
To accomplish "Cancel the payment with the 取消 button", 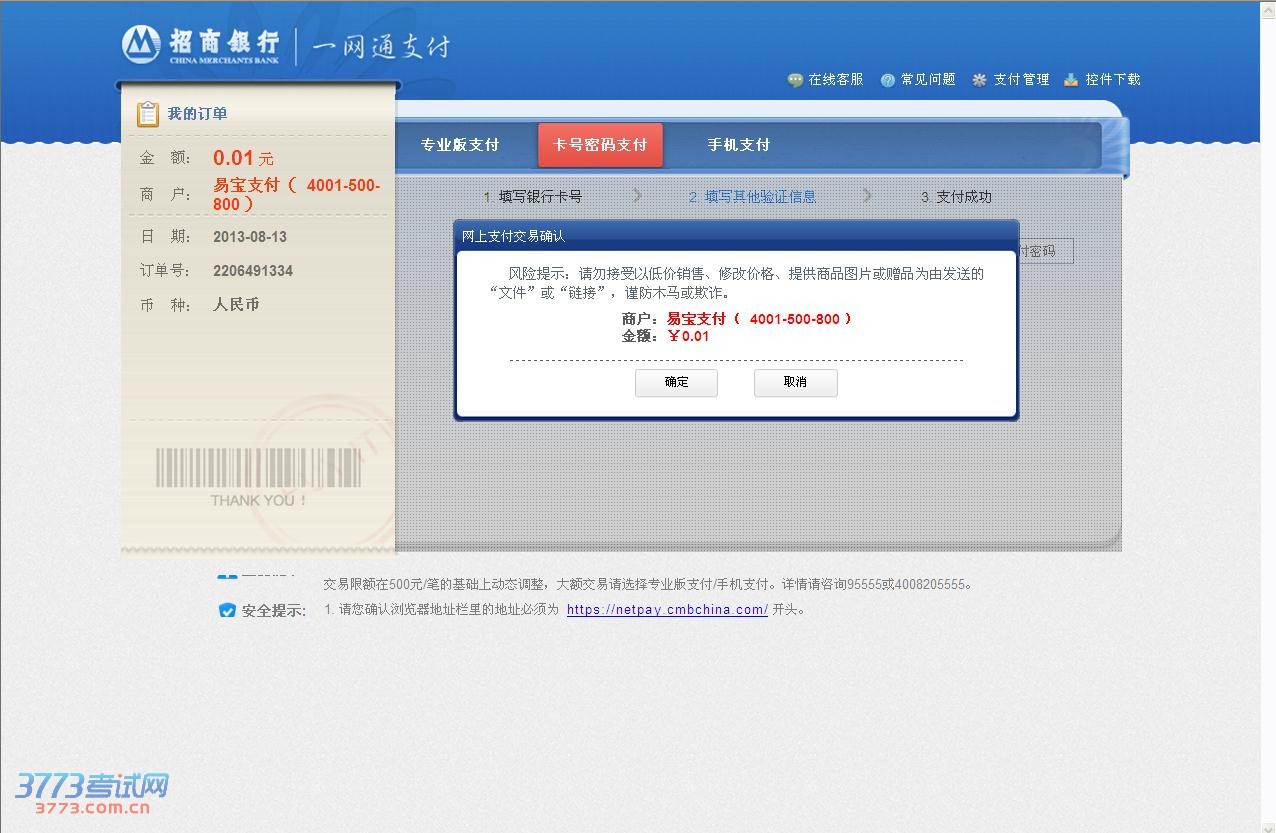I will coord(795,382).
